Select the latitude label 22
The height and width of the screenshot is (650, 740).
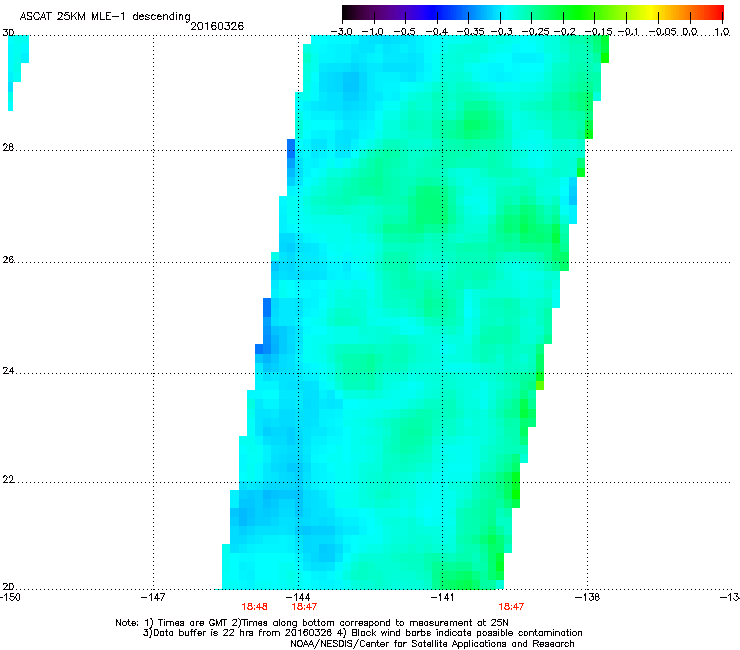point(8,479)
